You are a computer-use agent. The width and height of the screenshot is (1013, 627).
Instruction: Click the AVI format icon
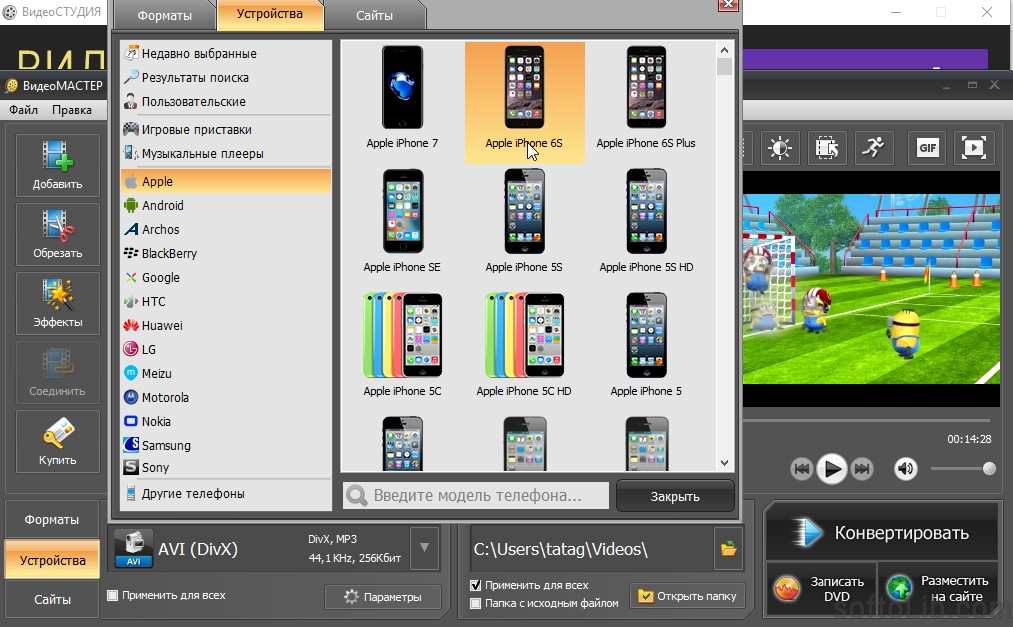[134, 549]
